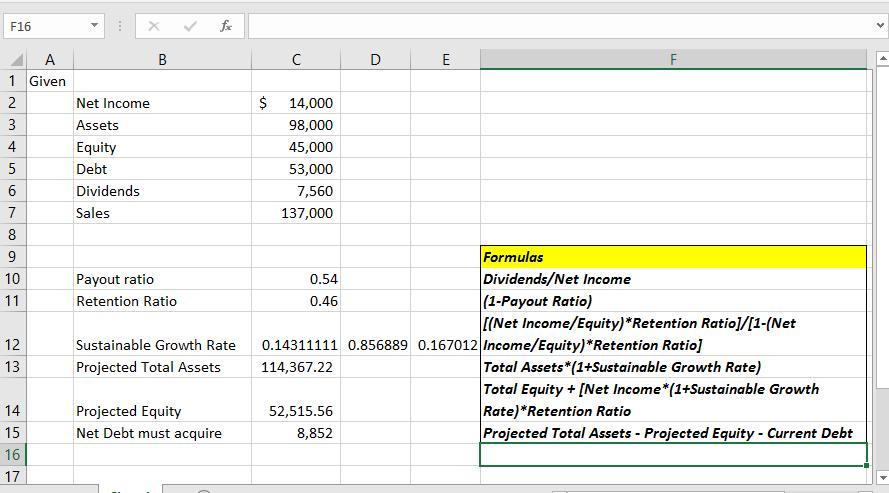Open the Name Box dropdown arrow
Viewport: 889px width, 493px height.
coord(94,27)
